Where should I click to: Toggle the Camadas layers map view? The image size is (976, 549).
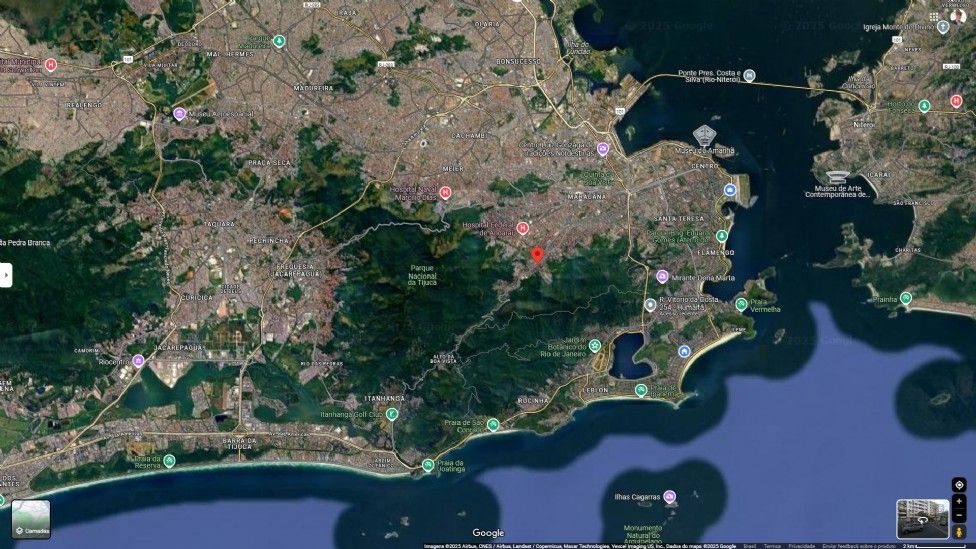(31, 519)
